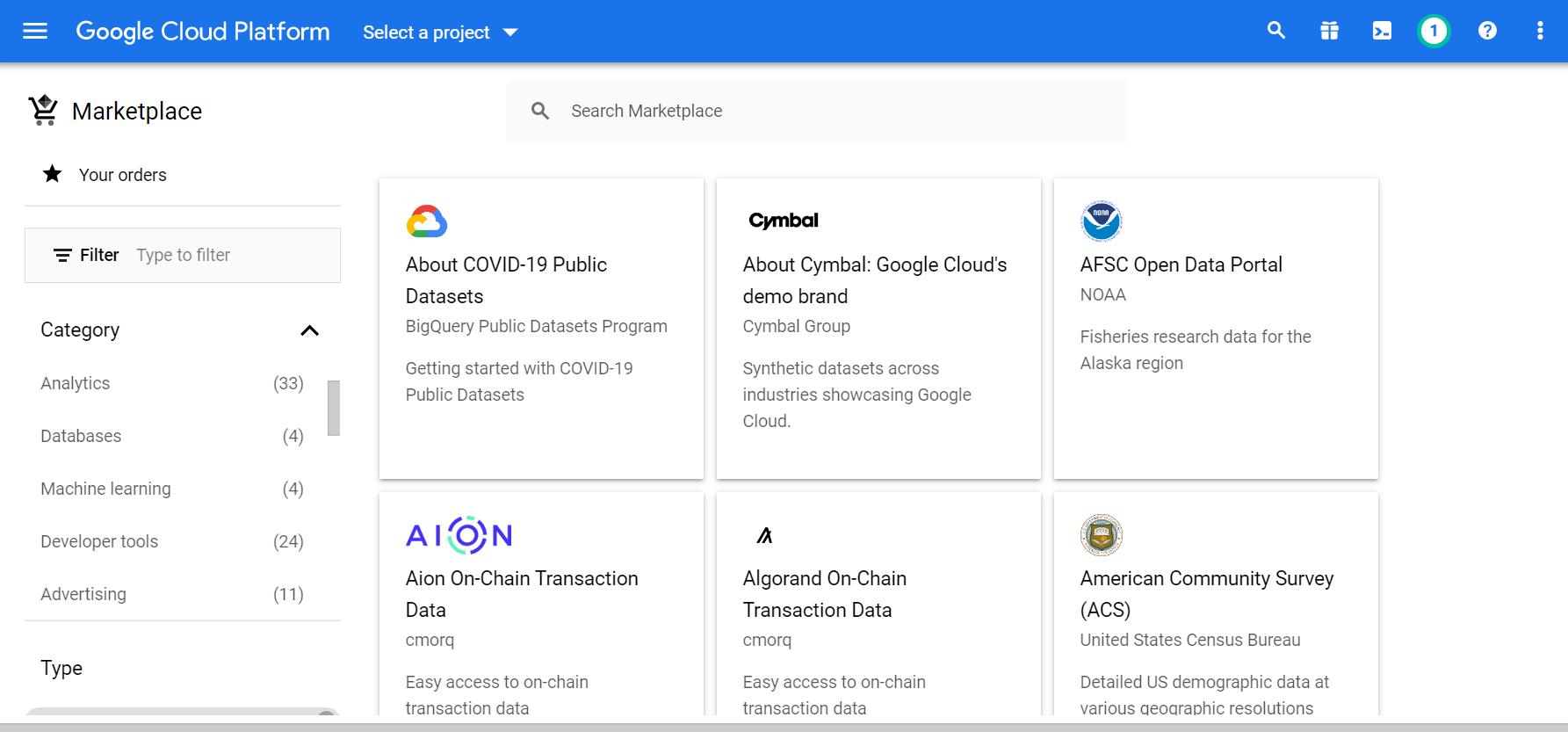Open Aion On-Chain Transaction Data card
Screen dimensions: 1568x732
541,604
